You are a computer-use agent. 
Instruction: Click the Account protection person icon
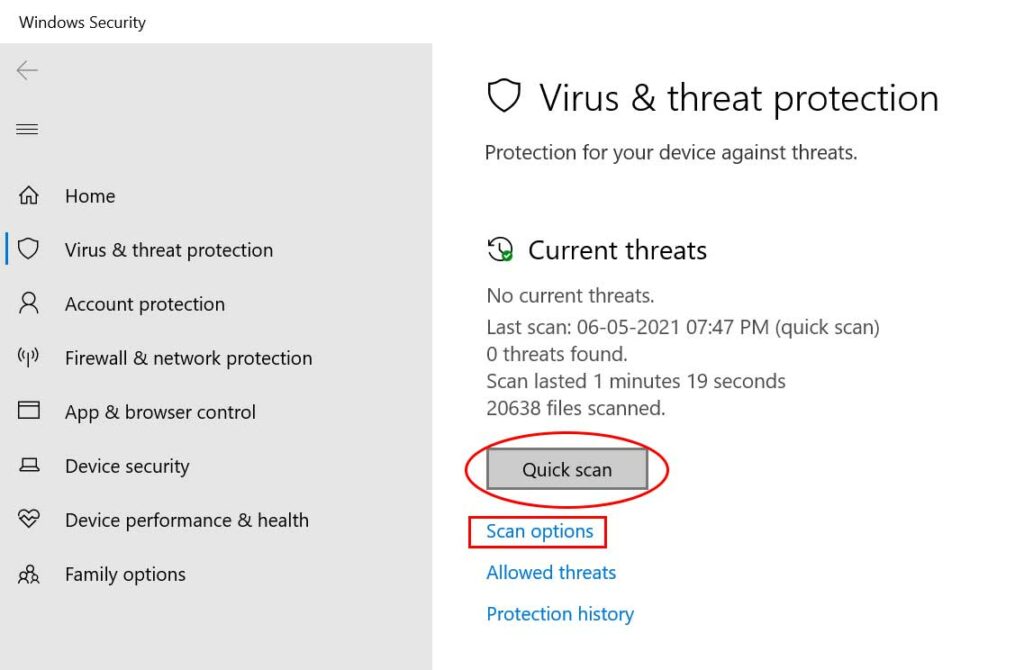pos(29,303)
